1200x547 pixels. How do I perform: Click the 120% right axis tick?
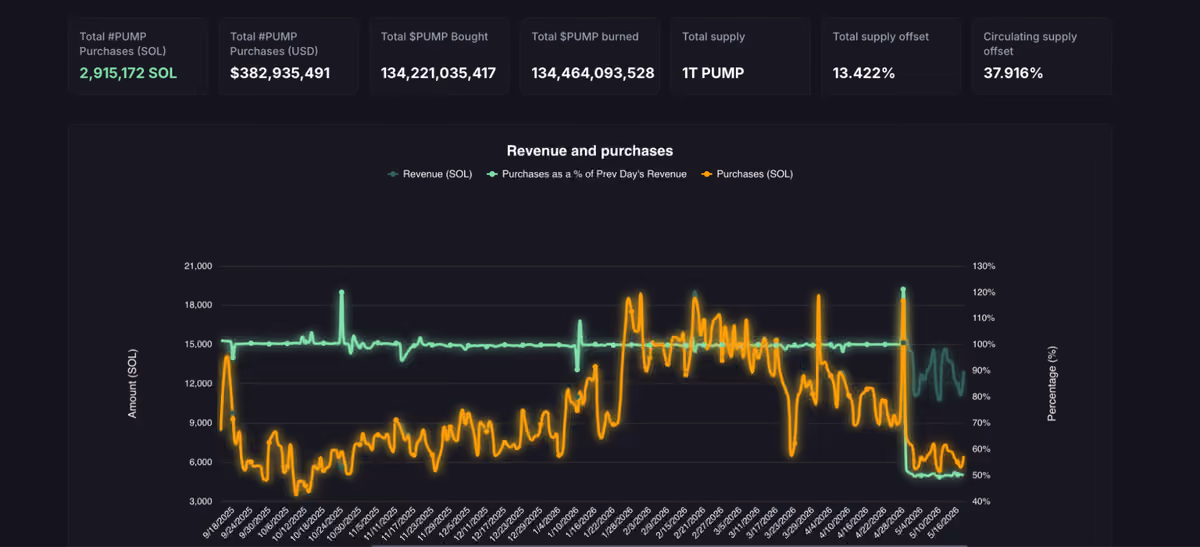pyautogui.click(x=984, y=292)
